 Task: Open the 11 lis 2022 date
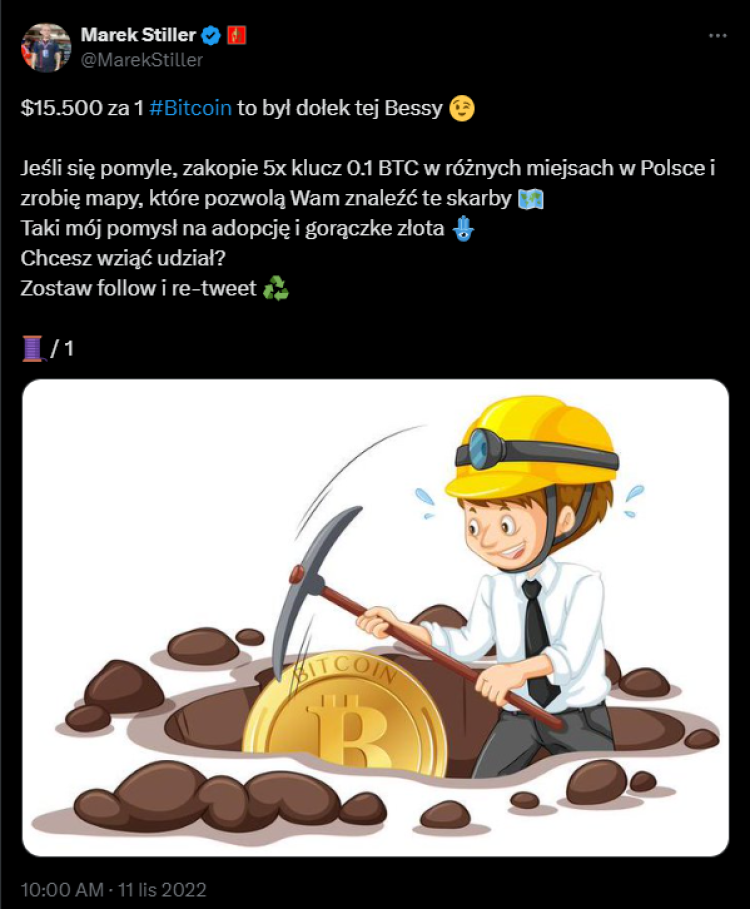[162, 889]
